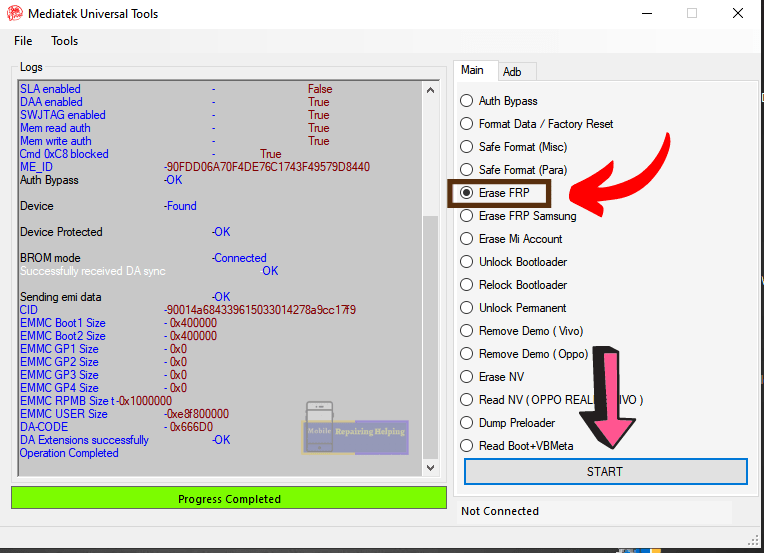The image size is (764, 553).
Task: Minimize the Mediatek Universal Tools window
Action: coord(647,14)
